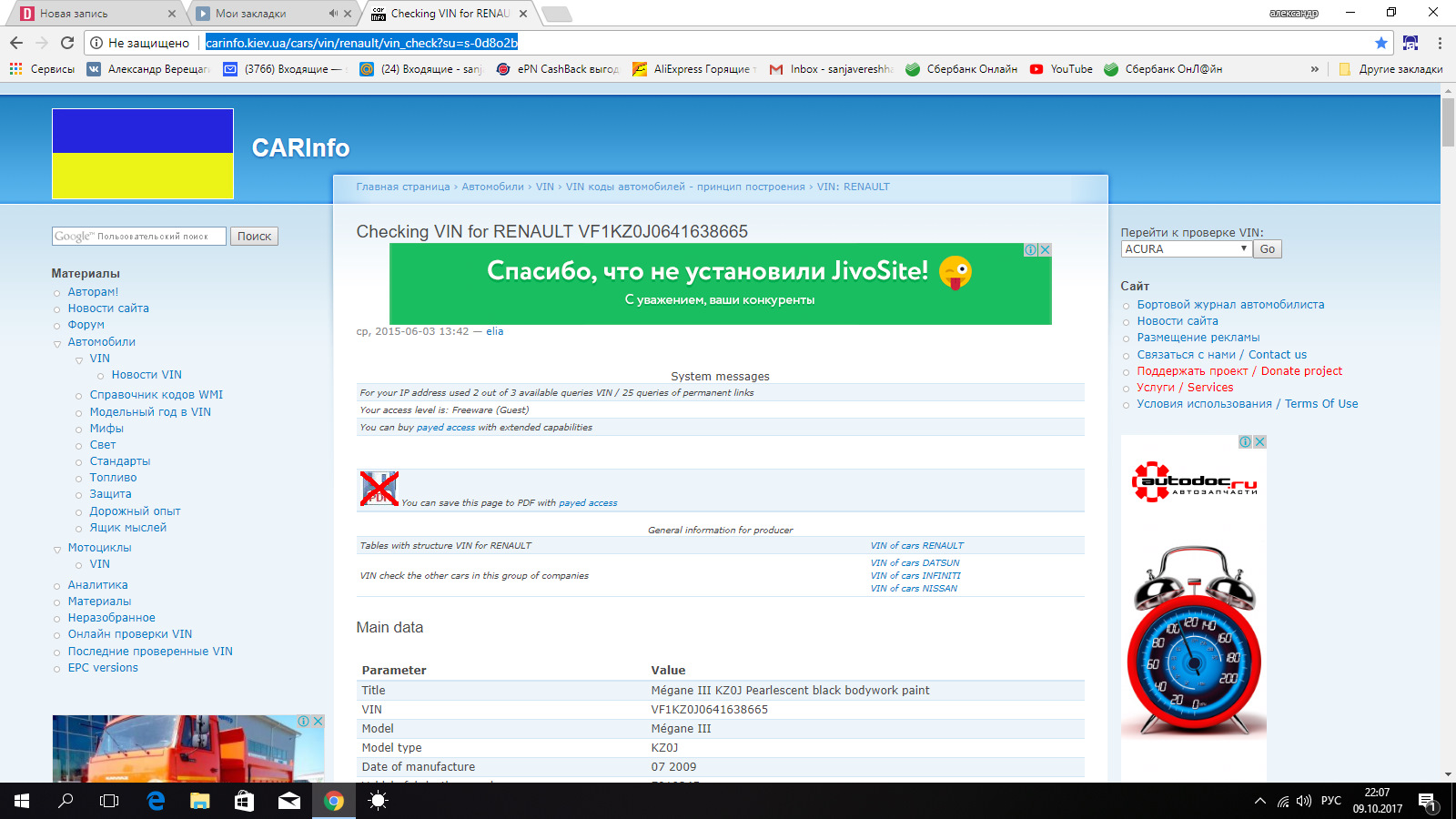Open the AliExpress Горящие bookmark
The height and width of the screenshot is (819, 1456).
(x=694, y=69)
